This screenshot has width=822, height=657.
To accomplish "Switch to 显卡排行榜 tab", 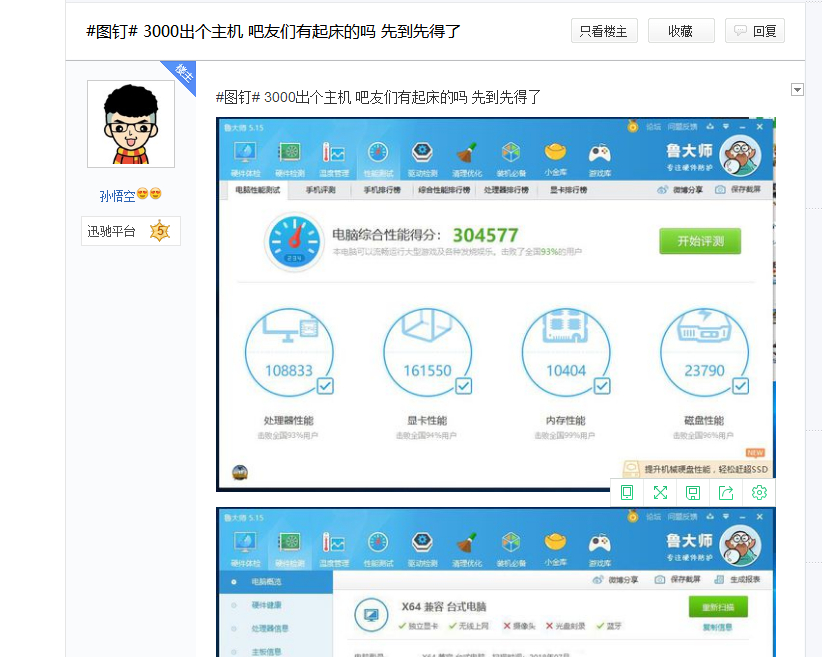I will [569, 190].
